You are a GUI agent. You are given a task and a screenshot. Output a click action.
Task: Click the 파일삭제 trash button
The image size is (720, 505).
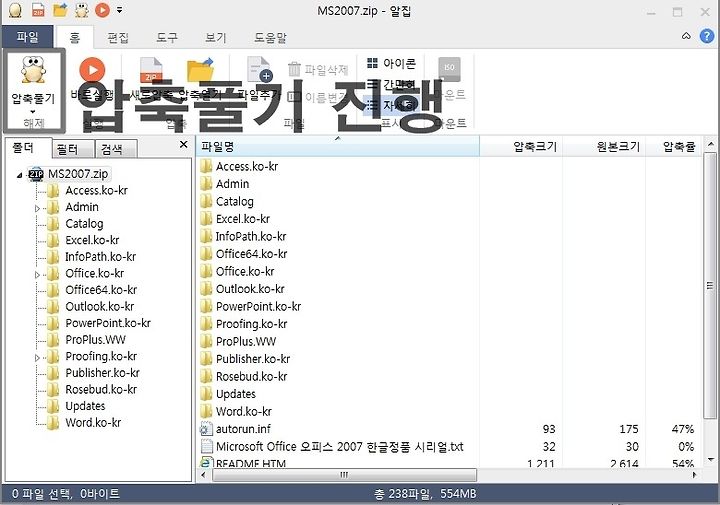tap(318, 70)
